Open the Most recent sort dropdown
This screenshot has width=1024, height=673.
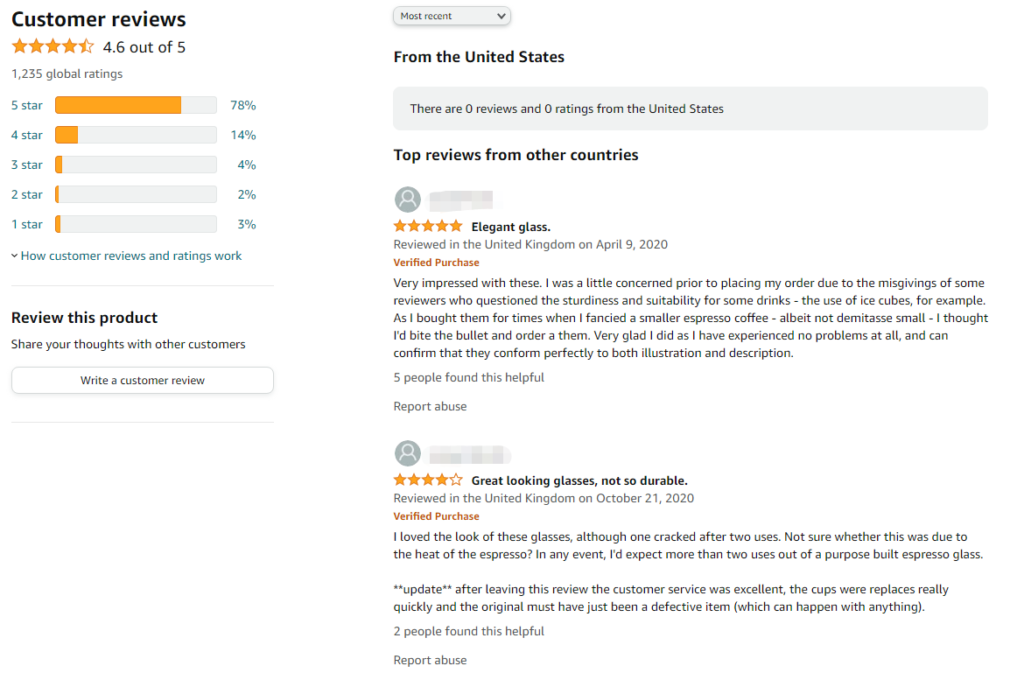coord(452,16)
